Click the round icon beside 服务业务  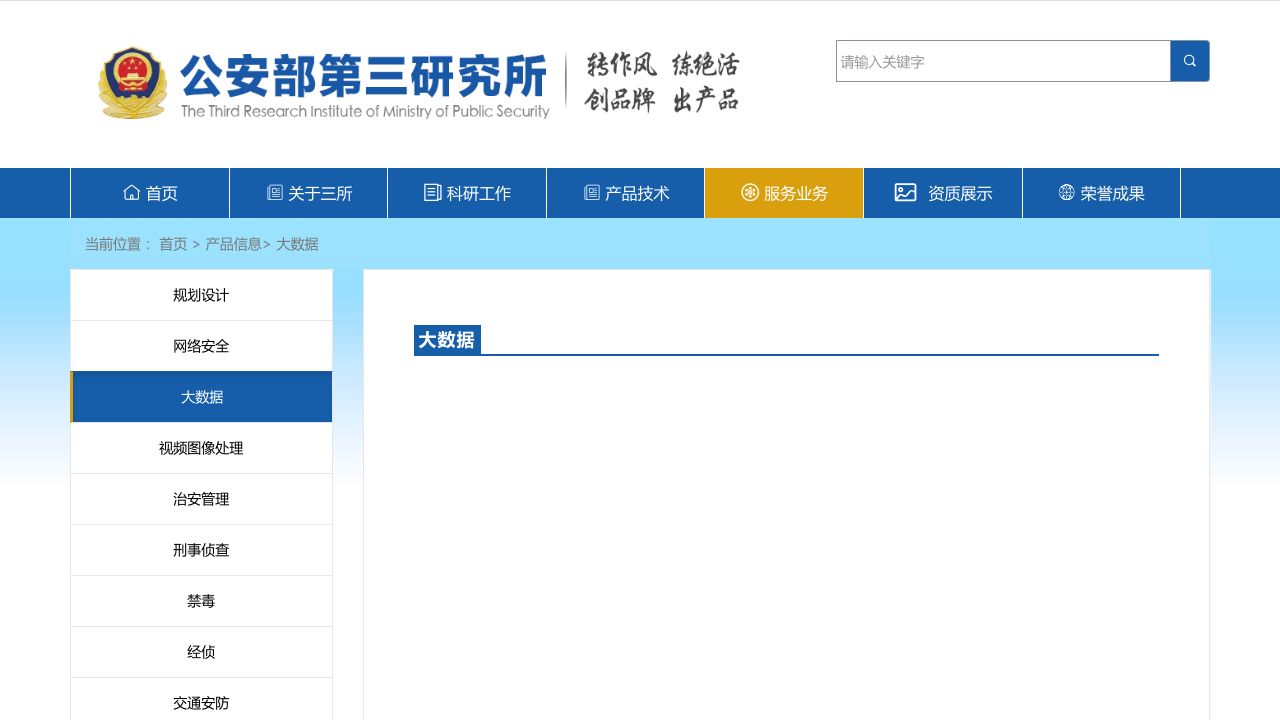(750, 193)
